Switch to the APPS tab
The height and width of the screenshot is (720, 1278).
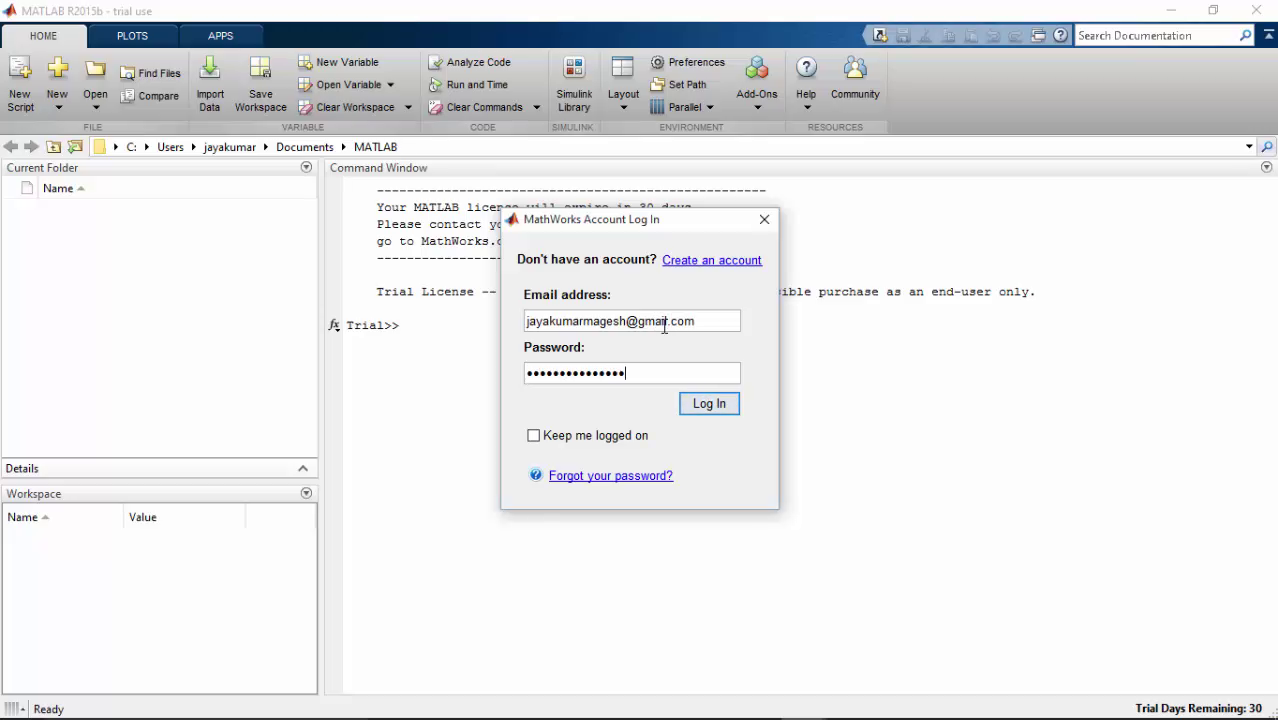coord(220,36)
